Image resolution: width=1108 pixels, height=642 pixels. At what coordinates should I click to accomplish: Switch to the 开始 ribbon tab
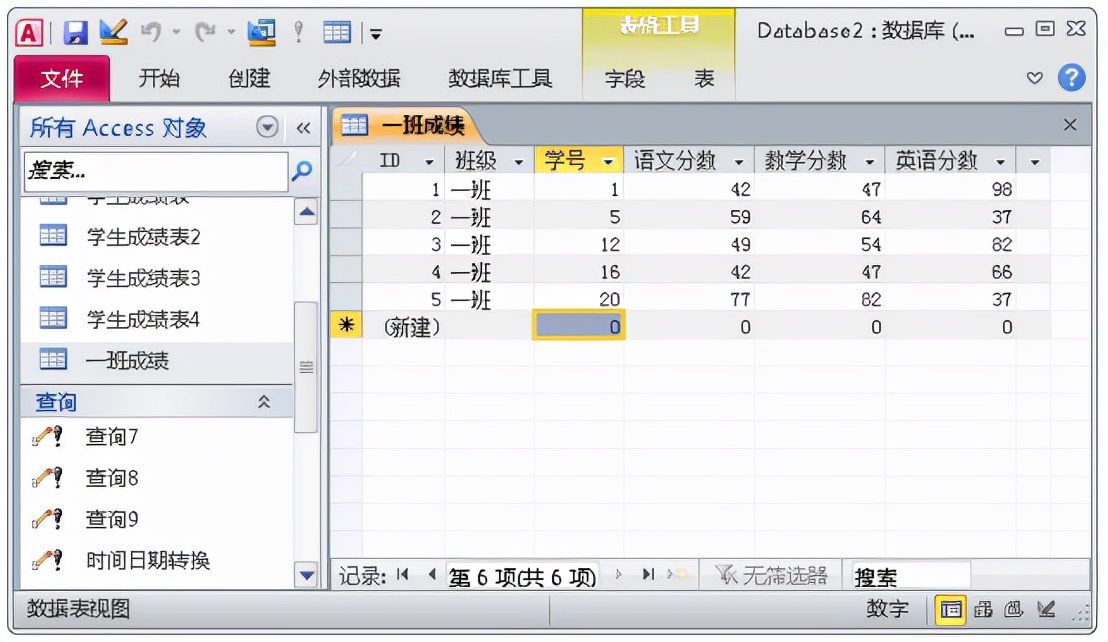point(159,78)
